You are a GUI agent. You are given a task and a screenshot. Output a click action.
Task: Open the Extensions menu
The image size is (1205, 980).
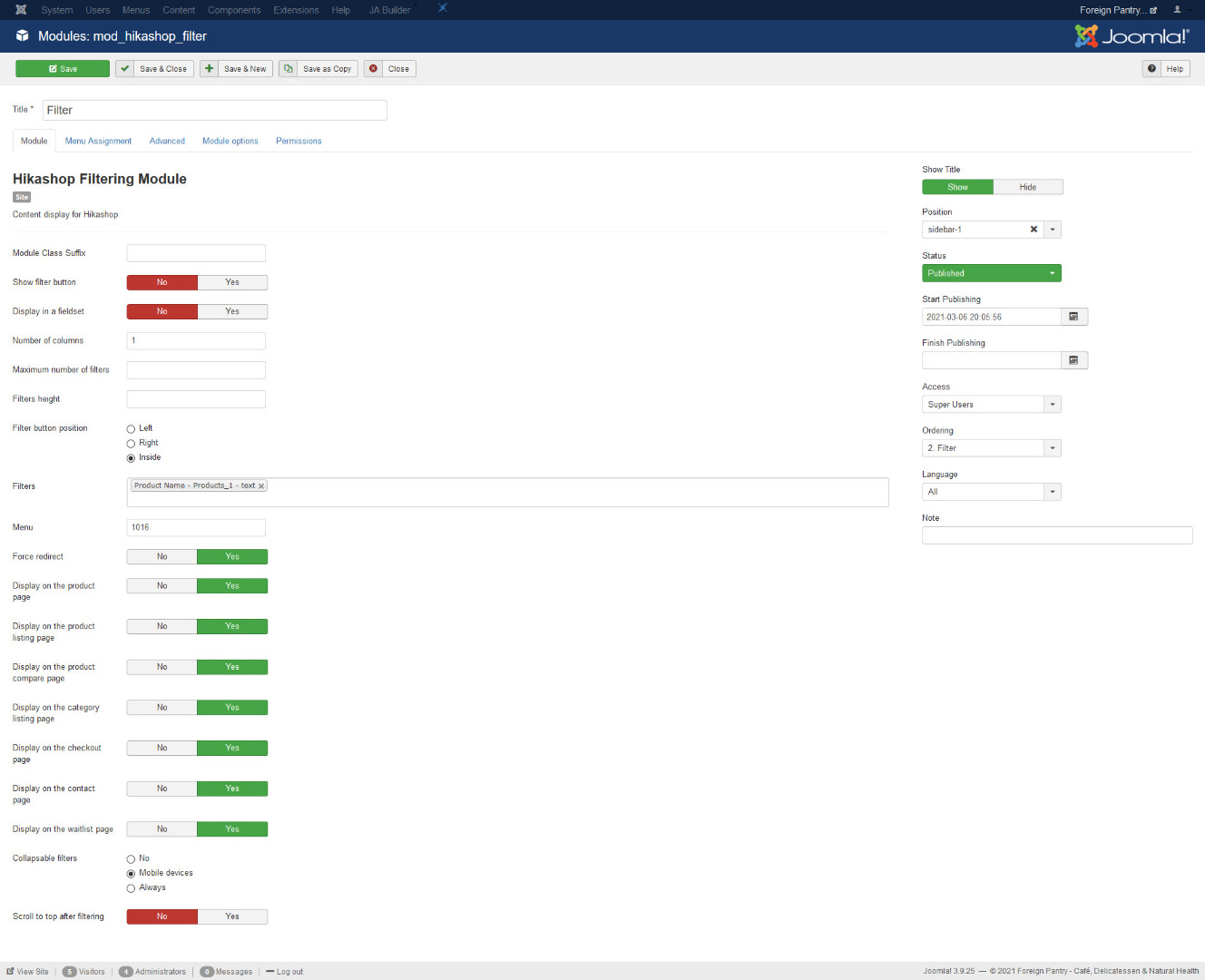coord(296,10)
